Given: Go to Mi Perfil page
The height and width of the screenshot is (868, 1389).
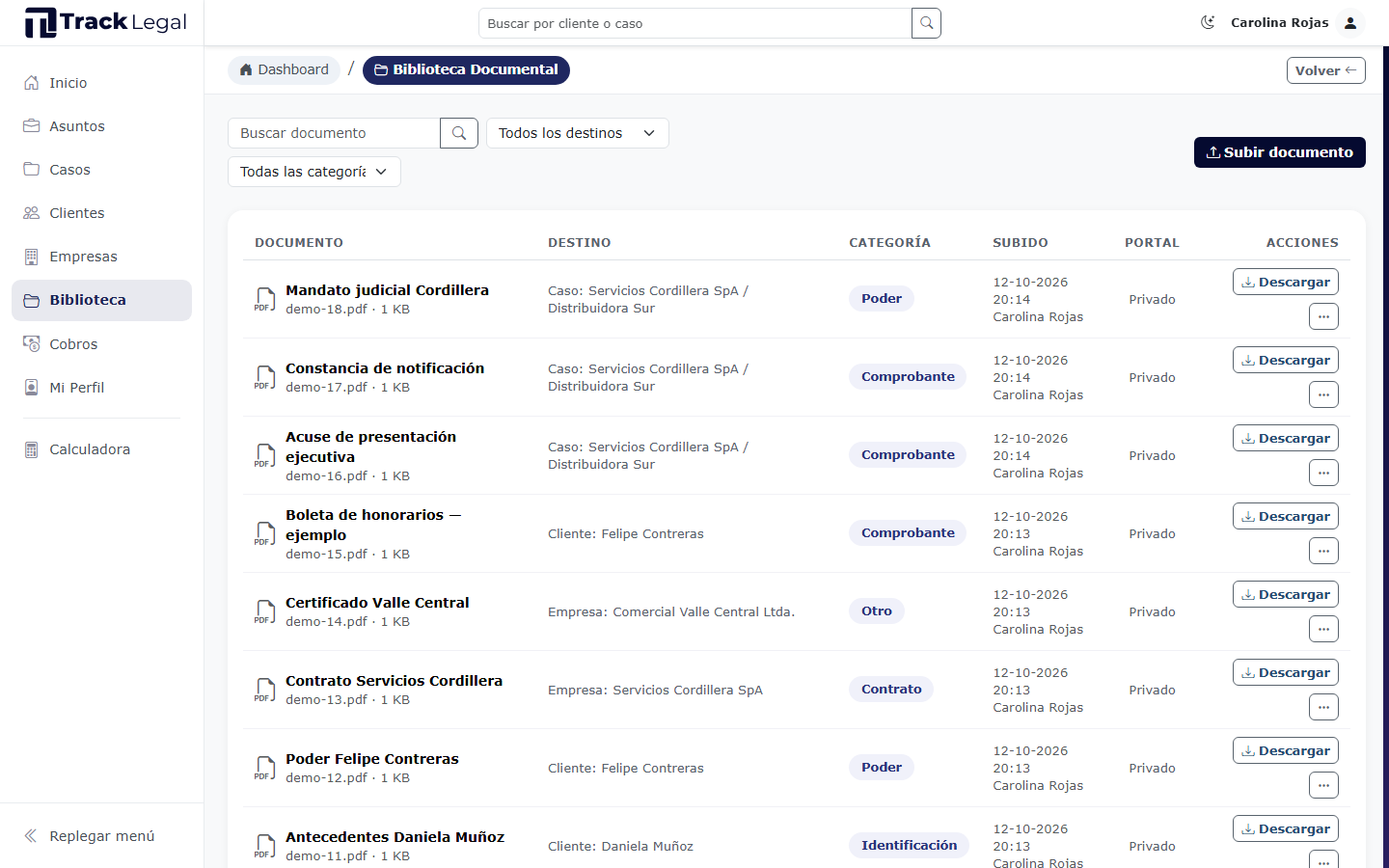Looking at the screenshot, I should coord(101,388).
